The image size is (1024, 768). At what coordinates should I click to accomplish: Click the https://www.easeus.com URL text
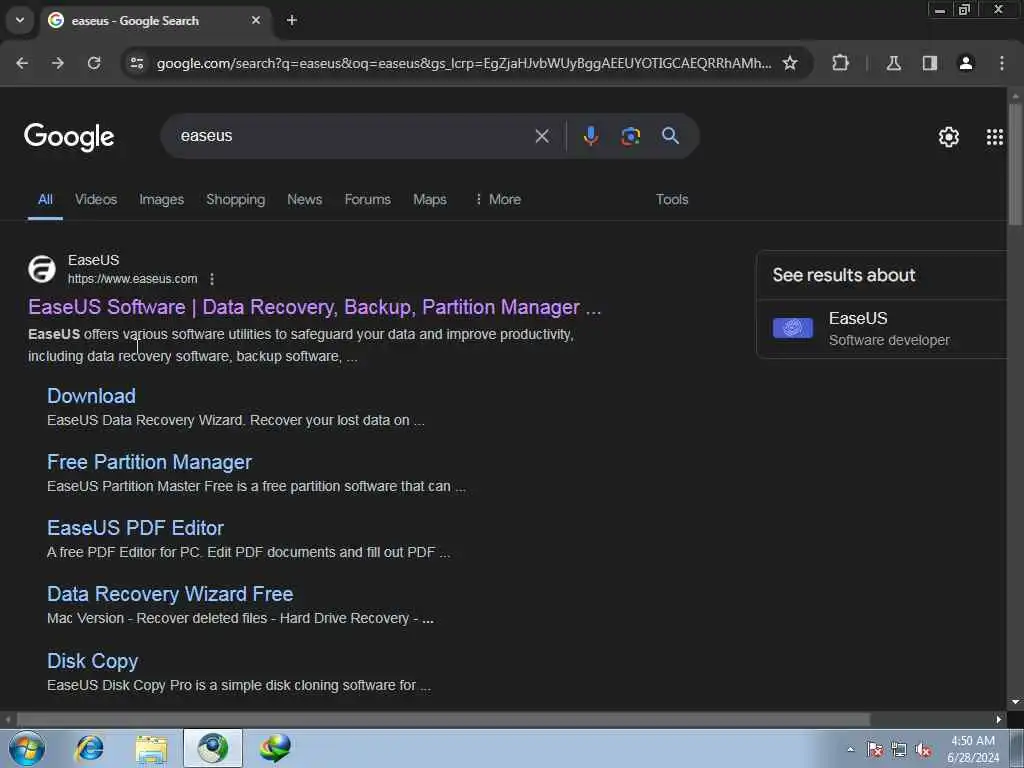pos(133,279)
